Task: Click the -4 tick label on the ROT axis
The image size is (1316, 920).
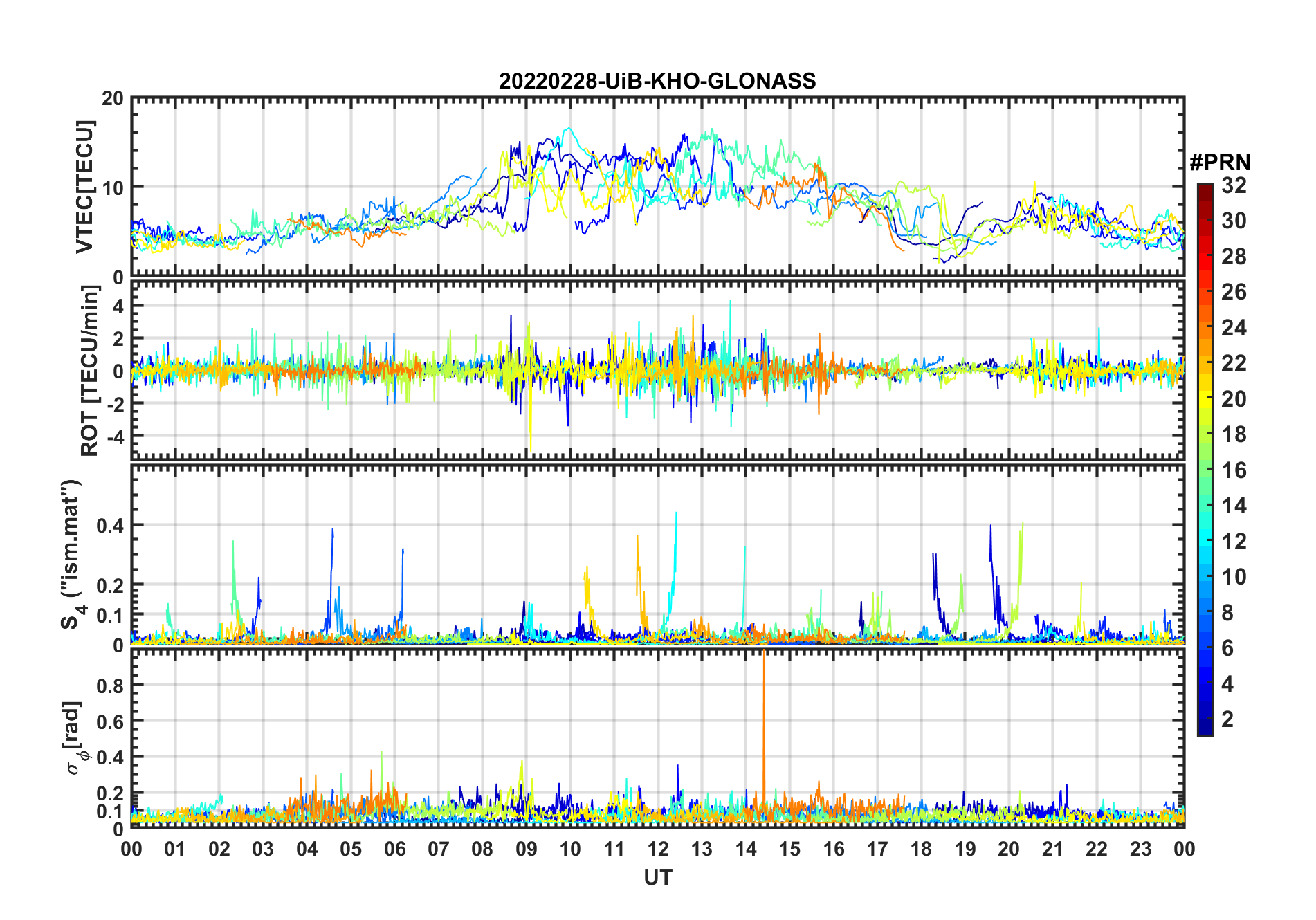Action: (x=114, y=436)
